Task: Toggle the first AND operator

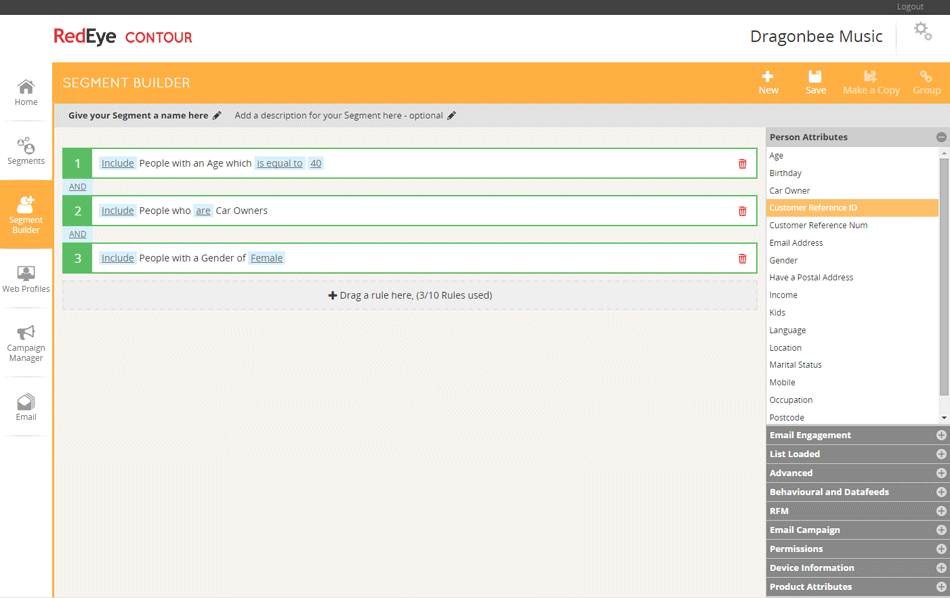Action: point(77,187)
